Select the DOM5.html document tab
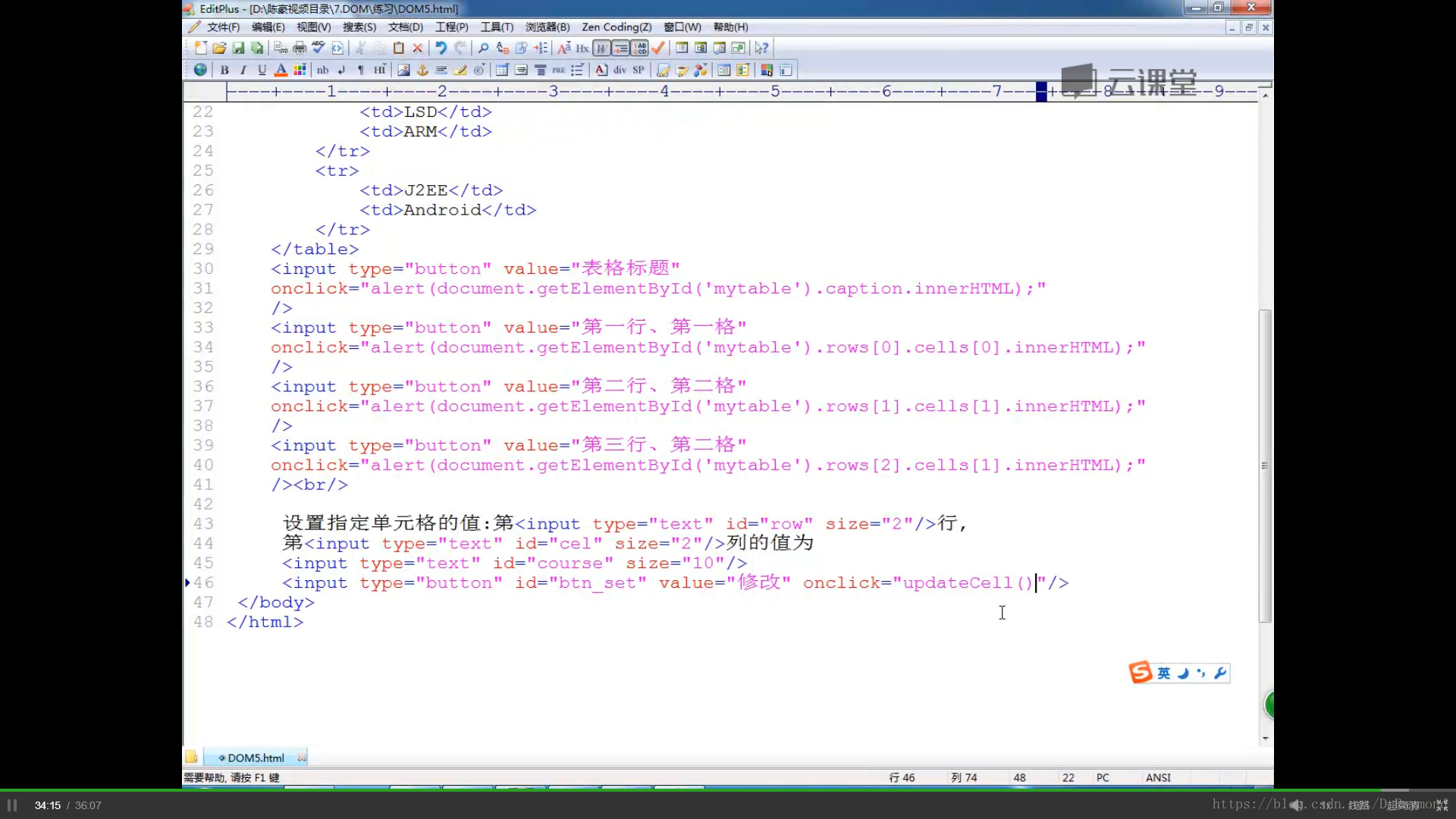The height and width of the screenshot is (819, 1456). tap(256, 758)
